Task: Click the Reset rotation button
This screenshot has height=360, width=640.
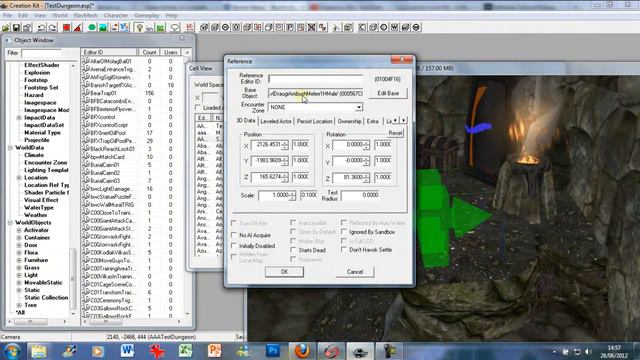Action: [x=395, y=133]
